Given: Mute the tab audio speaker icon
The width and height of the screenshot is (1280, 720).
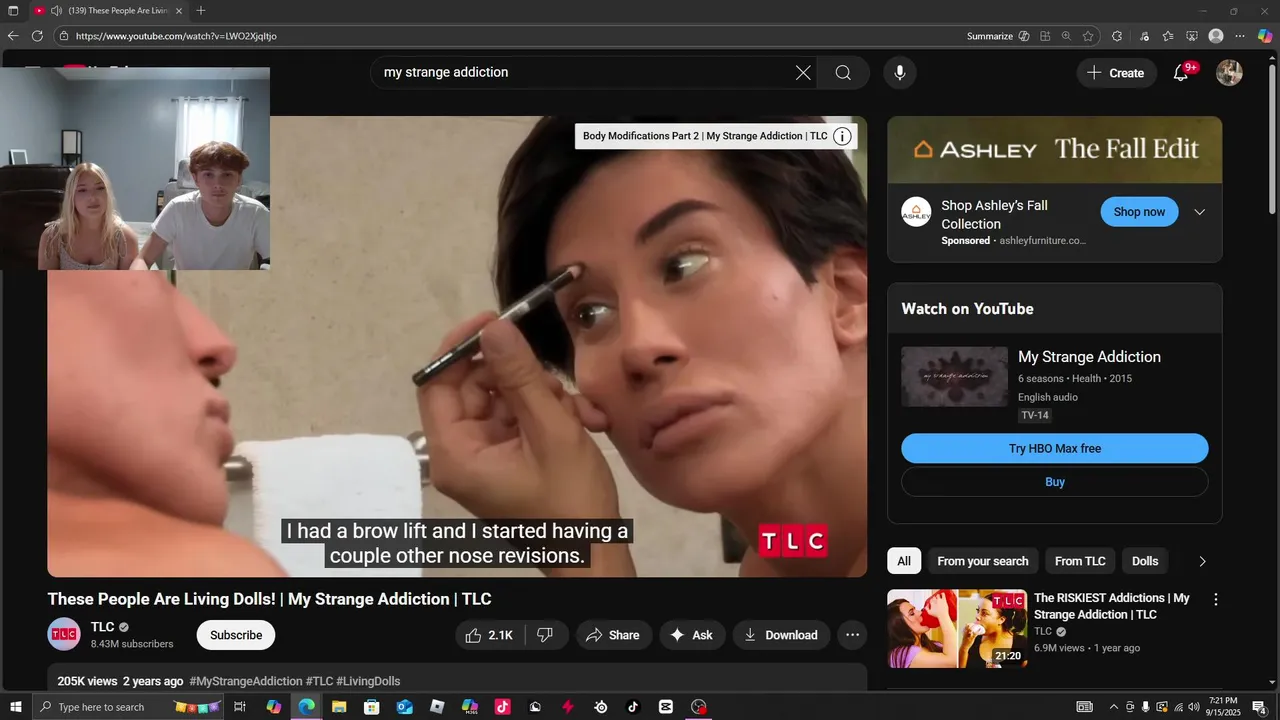Looking at the screenshot, I should point(56,11).
